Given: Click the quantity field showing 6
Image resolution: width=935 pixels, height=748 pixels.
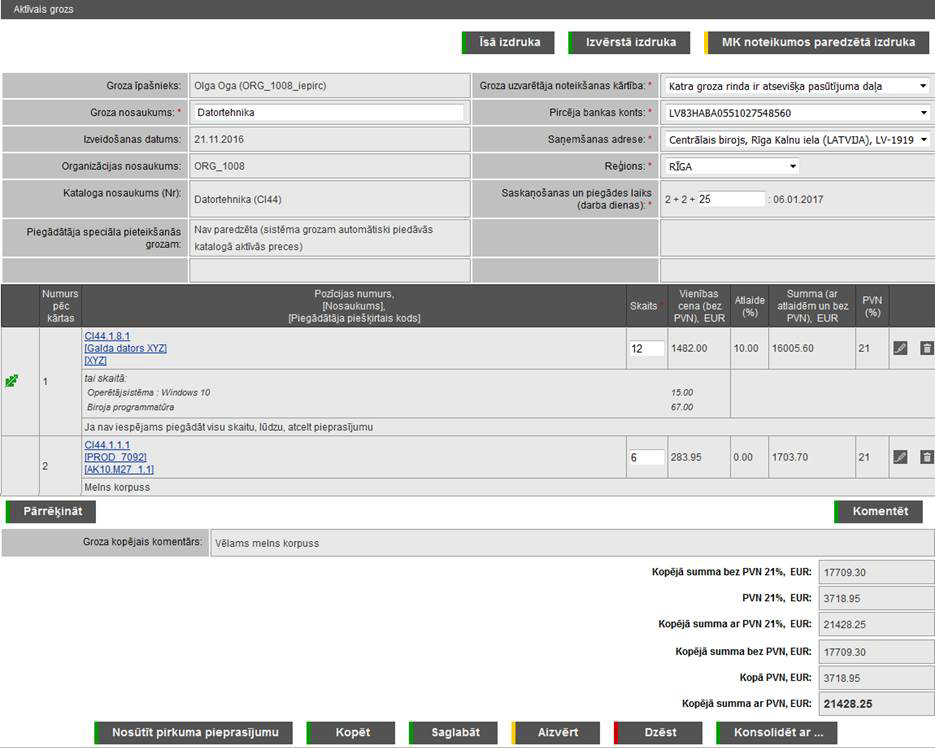Looking at the screenshot, I should pos(646,457).
